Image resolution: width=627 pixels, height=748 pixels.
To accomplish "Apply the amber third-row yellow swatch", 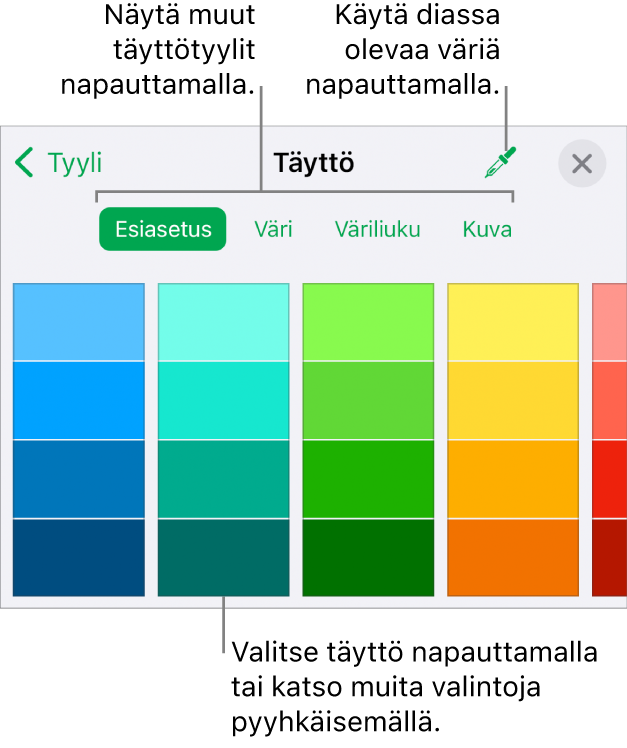I will [x=512, y=479].
